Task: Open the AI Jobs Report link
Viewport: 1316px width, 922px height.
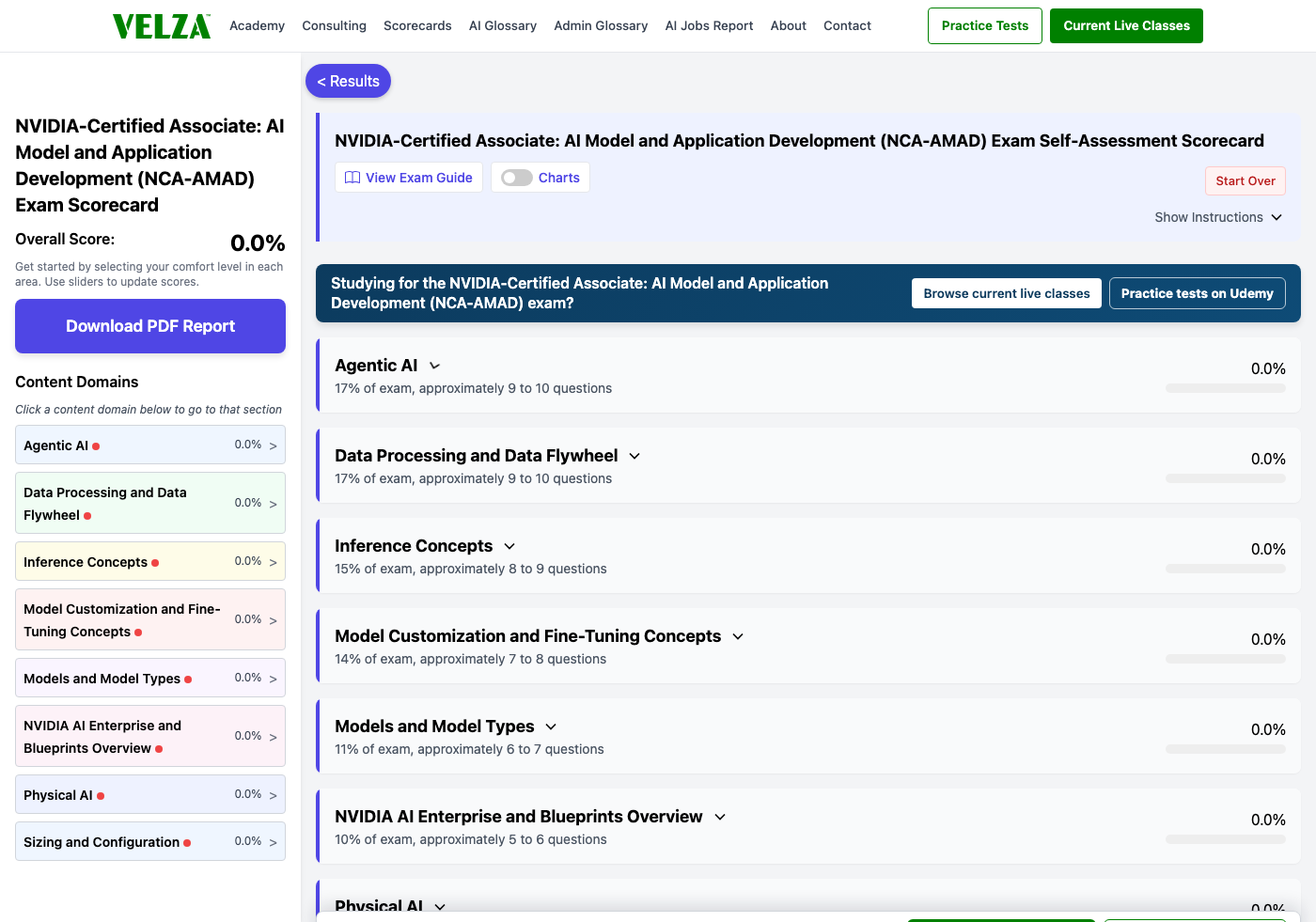Action: (709, 25)
